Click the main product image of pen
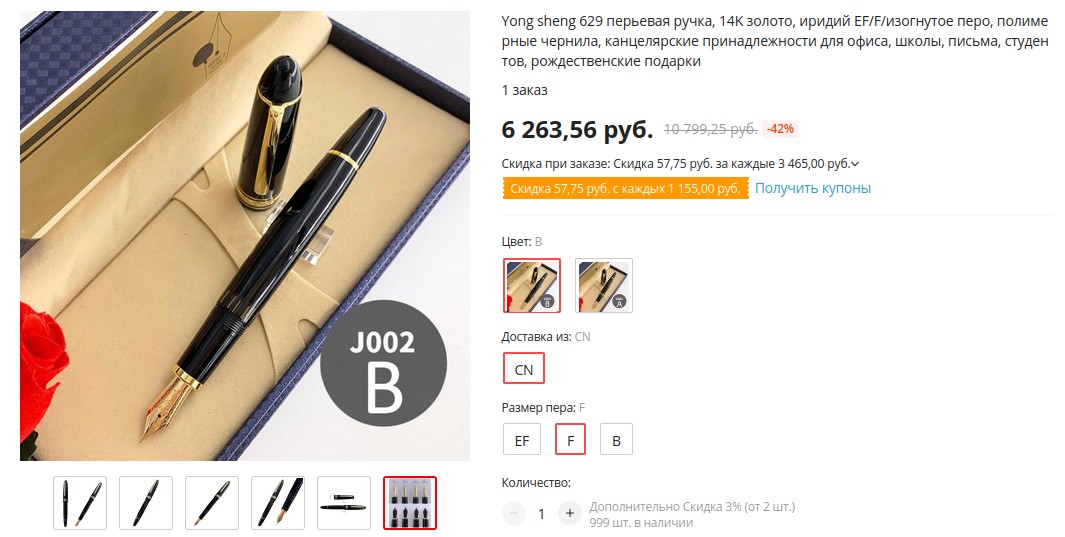 point(245,236)
